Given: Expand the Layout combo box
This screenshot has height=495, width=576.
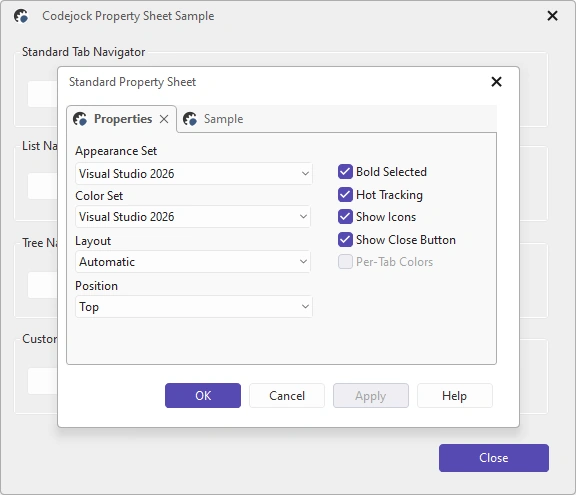Looking at the screenshot, I should point(193,262).
